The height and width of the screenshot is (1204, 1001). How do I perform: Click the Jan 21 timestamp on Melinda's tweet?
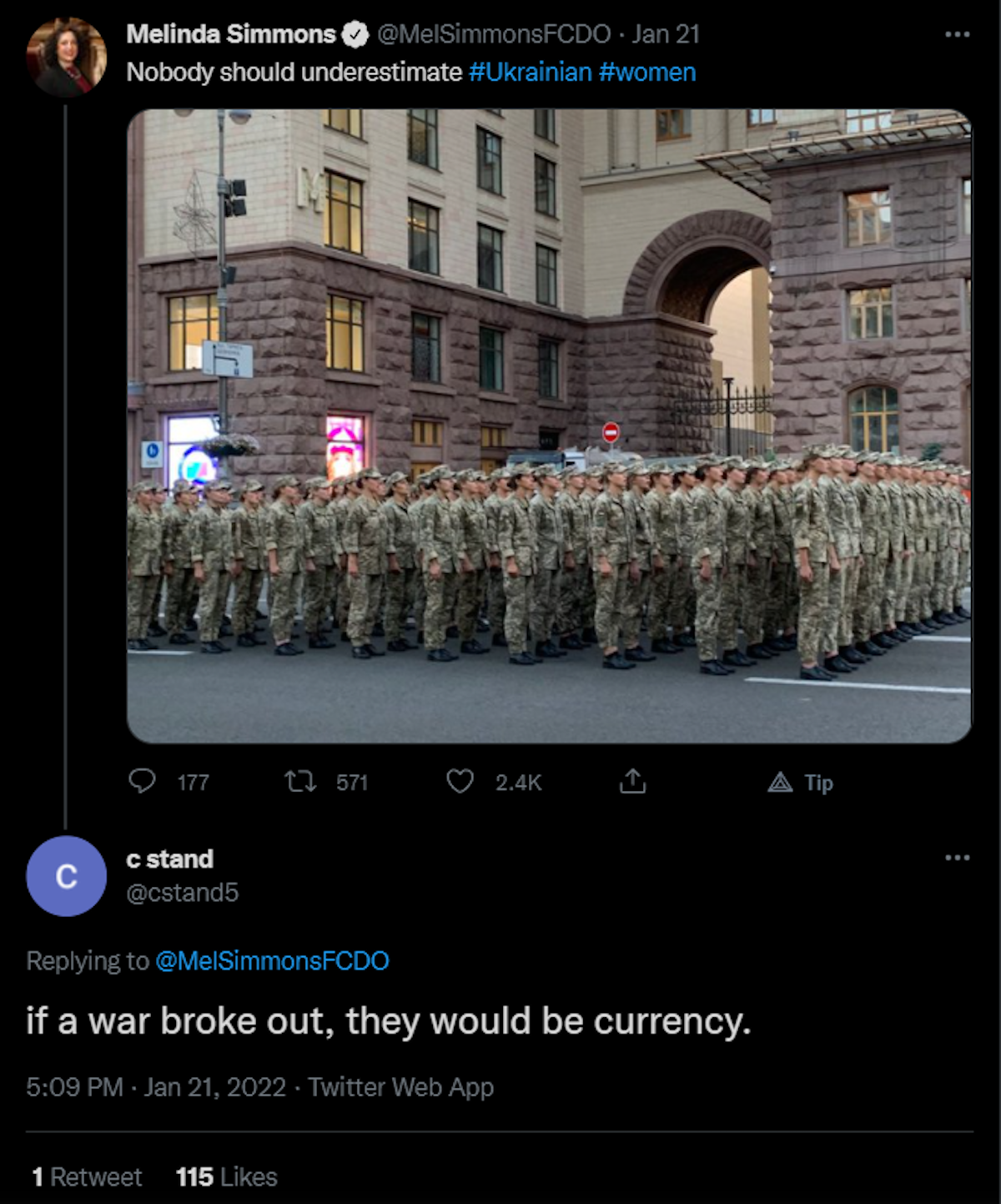[x=666, y=34]
